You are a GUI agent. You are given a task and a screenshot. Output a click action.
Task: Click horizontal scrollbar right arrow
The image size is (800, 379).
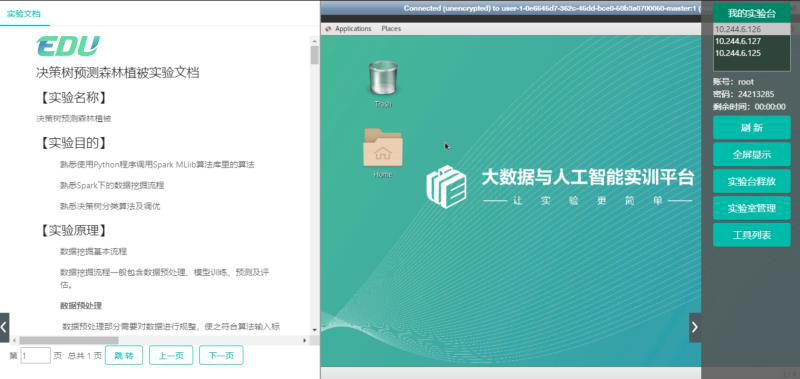(305, 340)
